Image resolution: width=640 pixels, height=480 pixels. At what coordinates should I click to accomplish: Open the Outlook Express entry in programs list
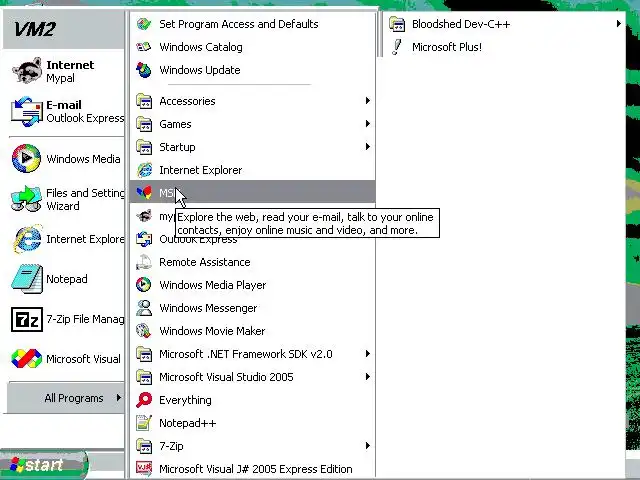click(x=253, y=239)
